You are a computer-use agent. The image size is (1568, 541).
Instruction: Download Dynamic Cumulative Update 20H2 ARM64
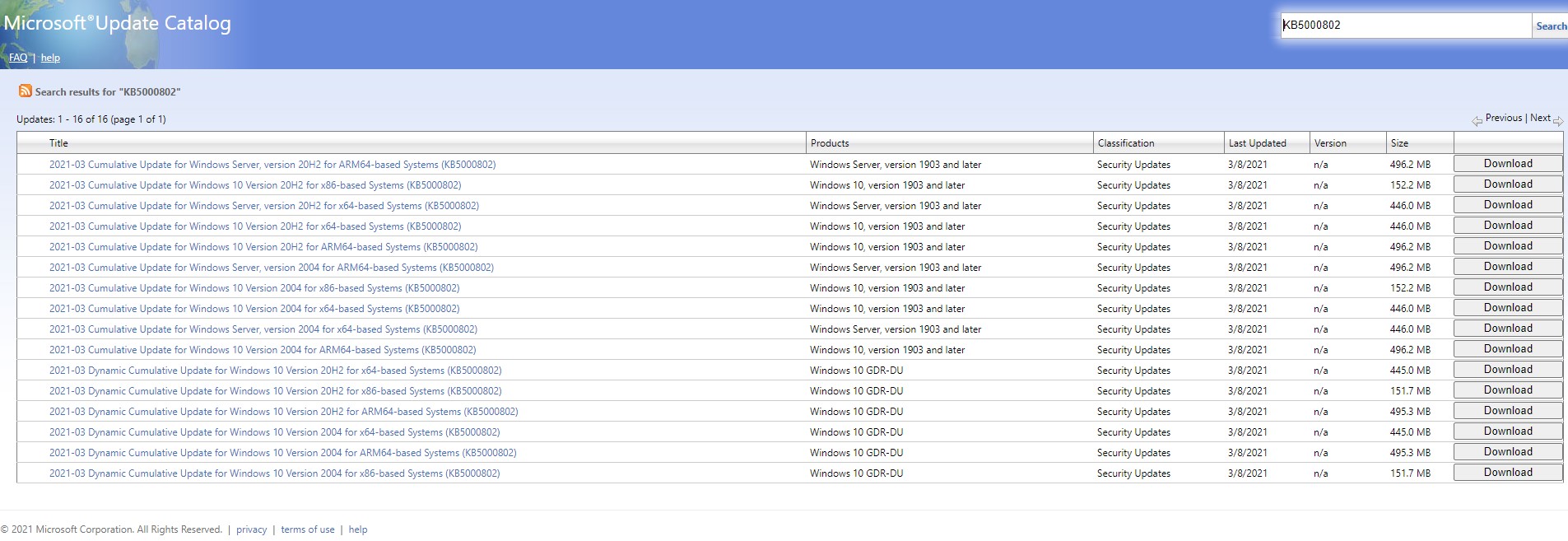click(1508, 411)
